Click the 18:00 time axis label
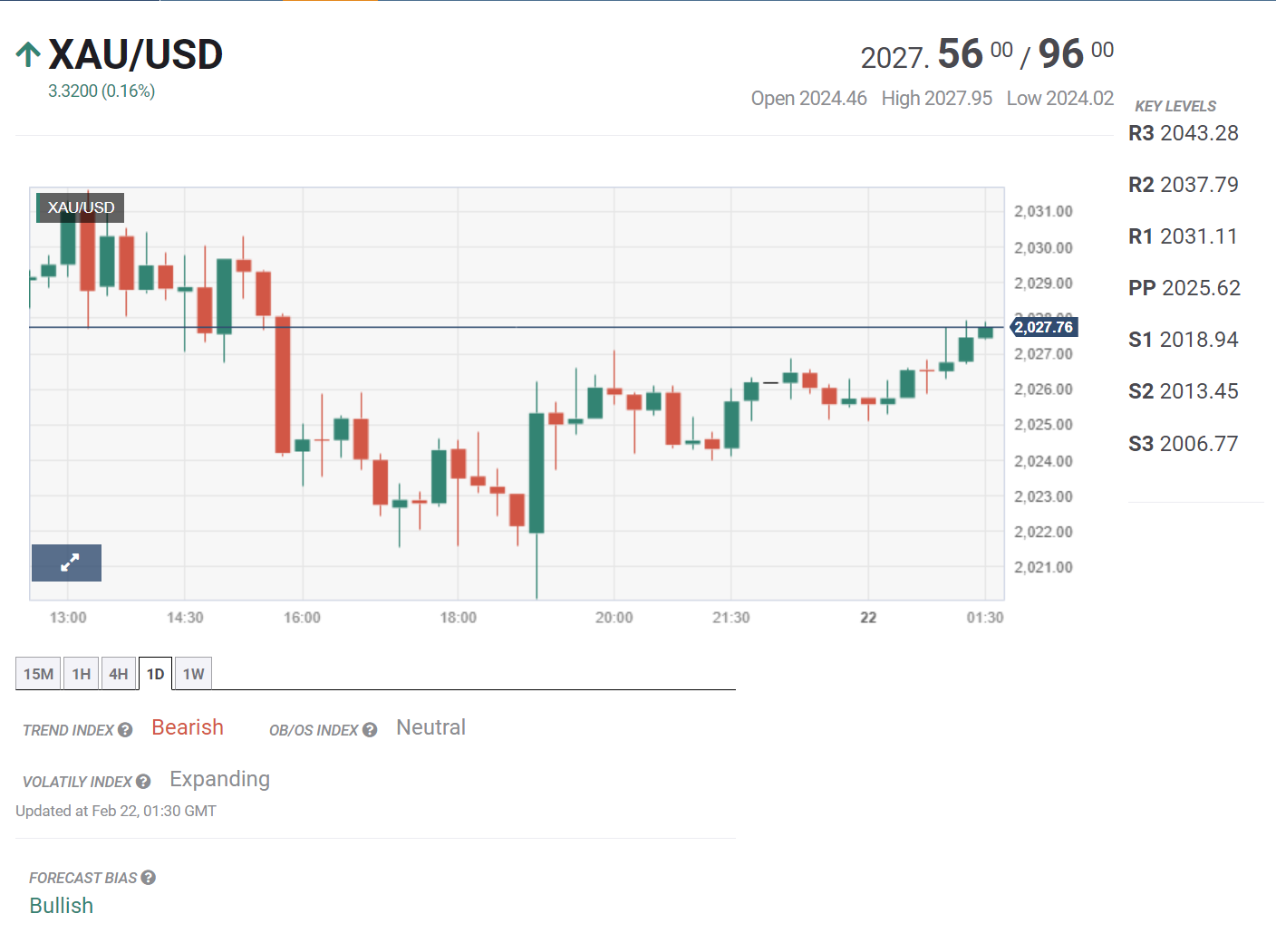The height and width of the screenshot is (952, 1276). click(458, 618)
